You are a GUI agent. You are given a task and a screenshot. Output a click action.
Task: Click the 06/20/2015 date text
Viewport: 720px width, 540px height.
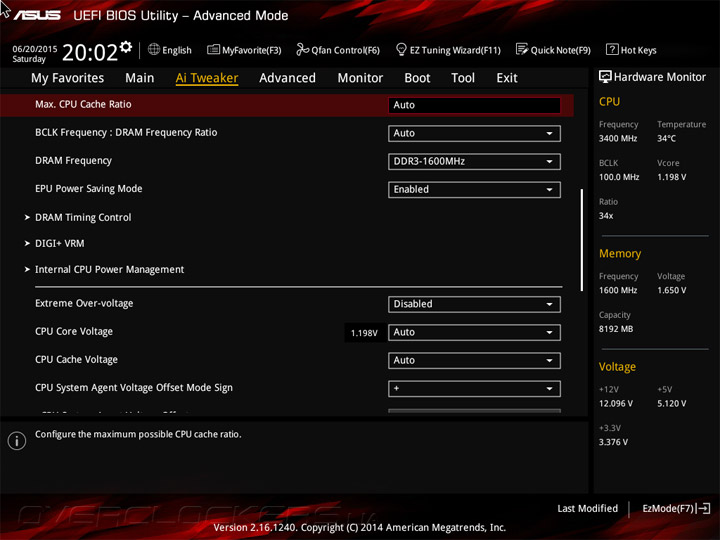tap(34, 49)
